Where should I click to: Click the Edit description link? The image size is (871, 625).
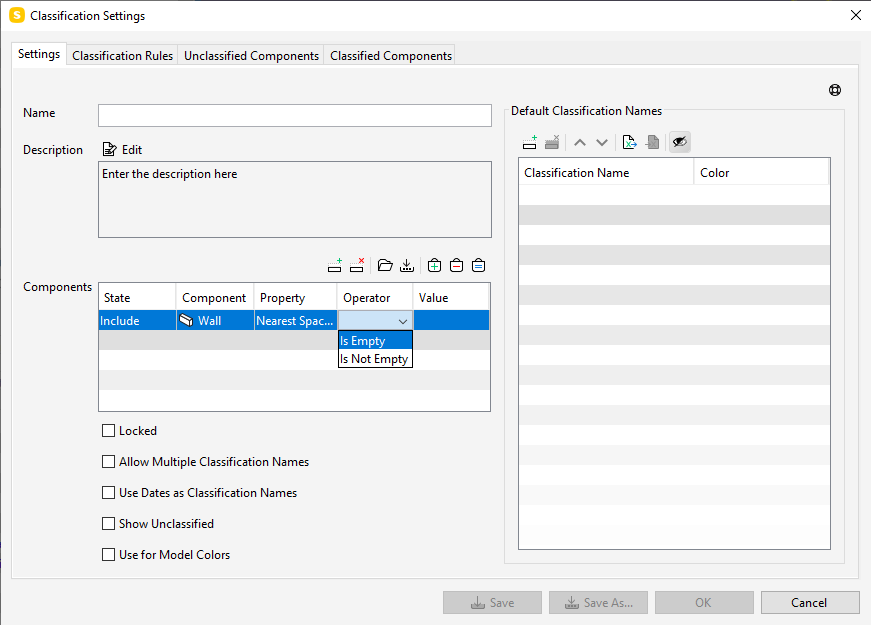tap(132, 150)
